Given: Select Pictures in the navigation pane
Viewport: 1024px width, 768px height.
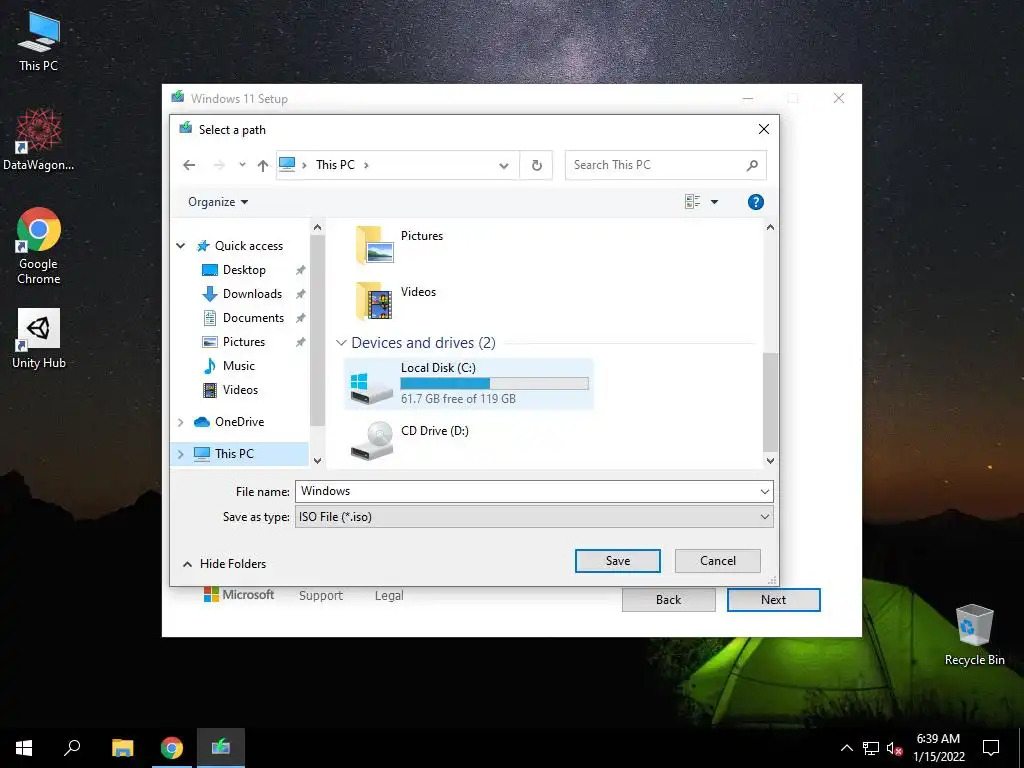Looking at the screenshot, I should (x=244, y=342).
